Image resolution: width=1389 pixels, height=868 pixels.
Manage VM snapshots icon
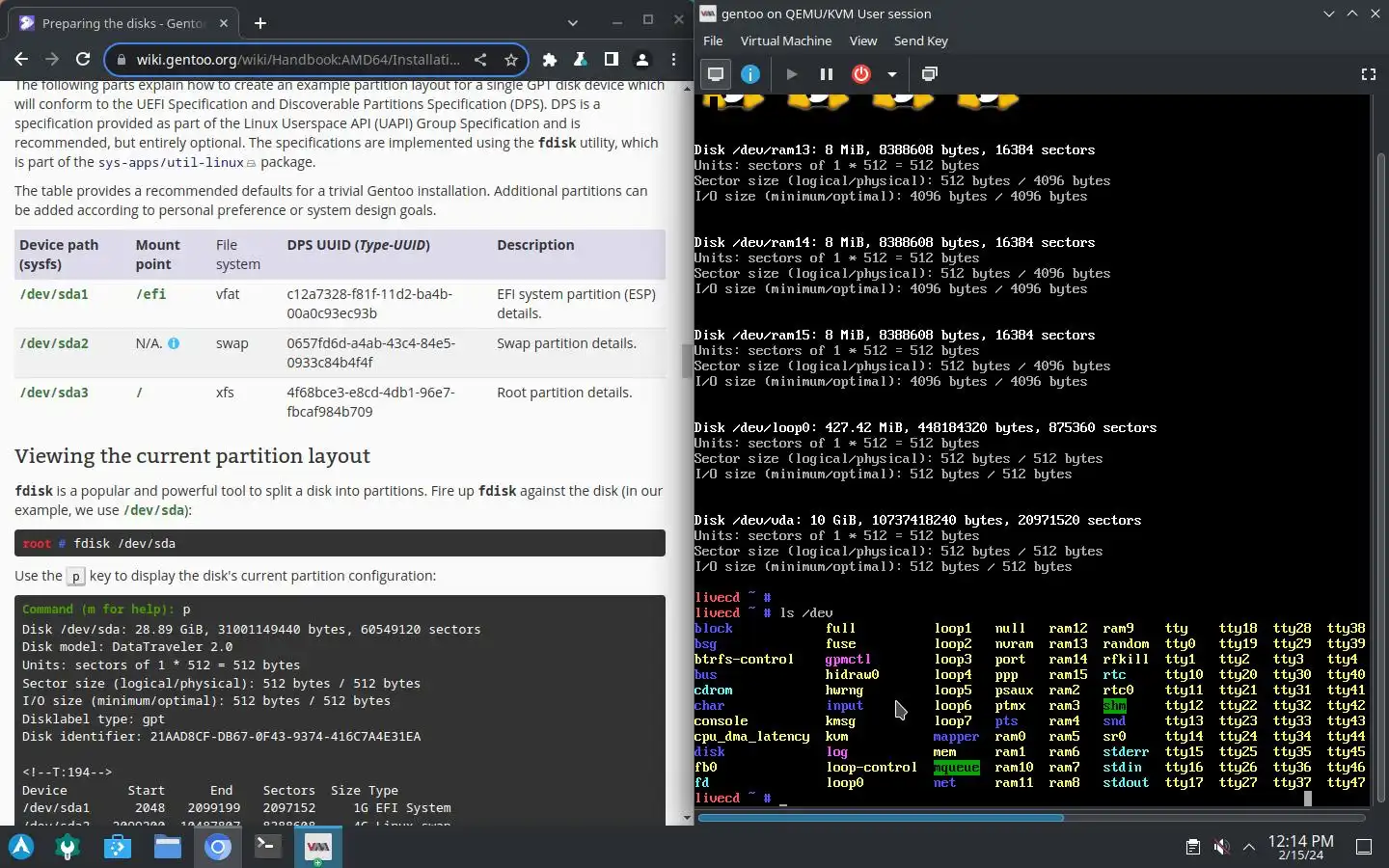930,74
